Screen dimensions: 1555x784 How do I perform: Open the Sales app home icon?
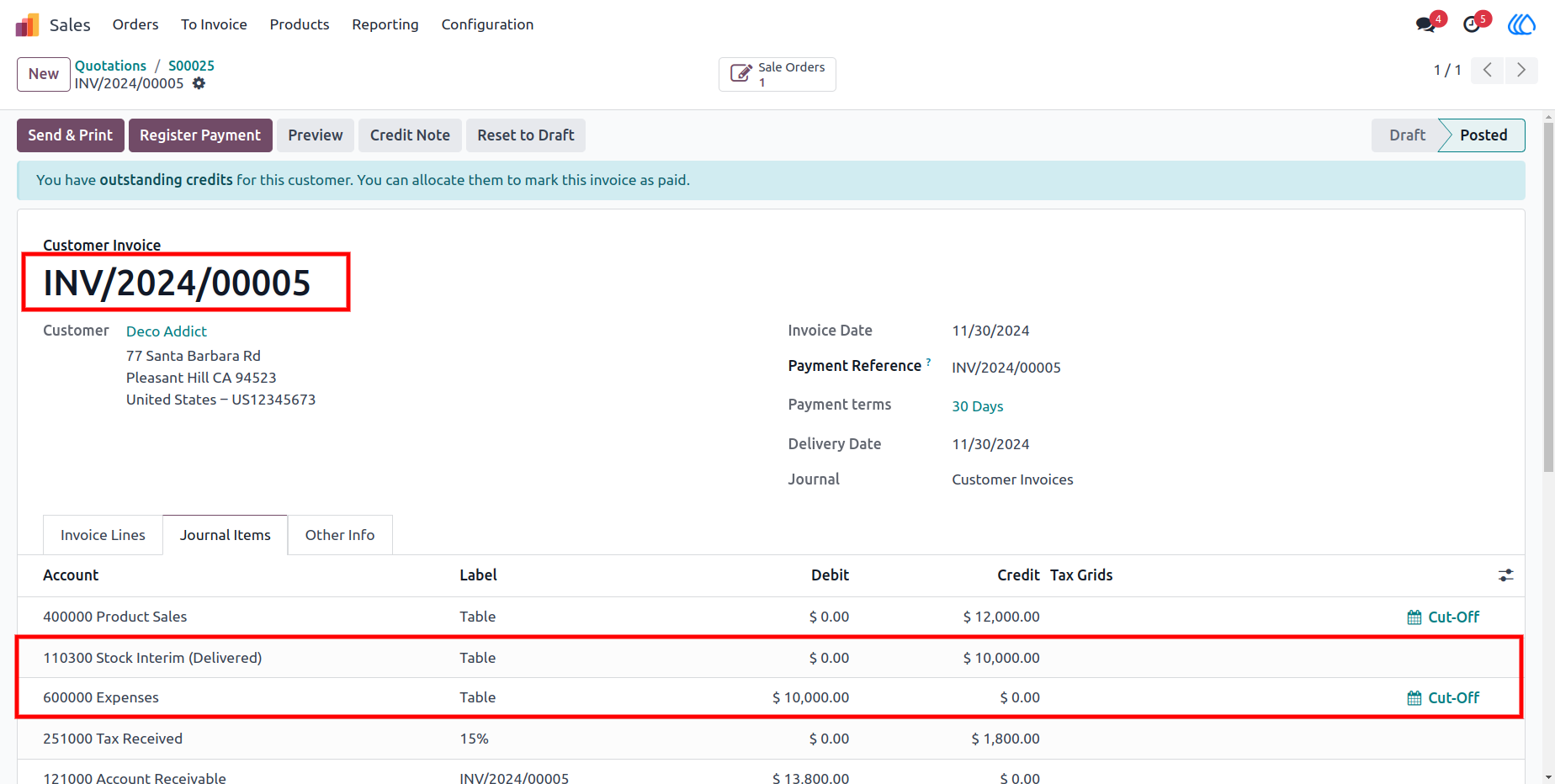(27, 24)
